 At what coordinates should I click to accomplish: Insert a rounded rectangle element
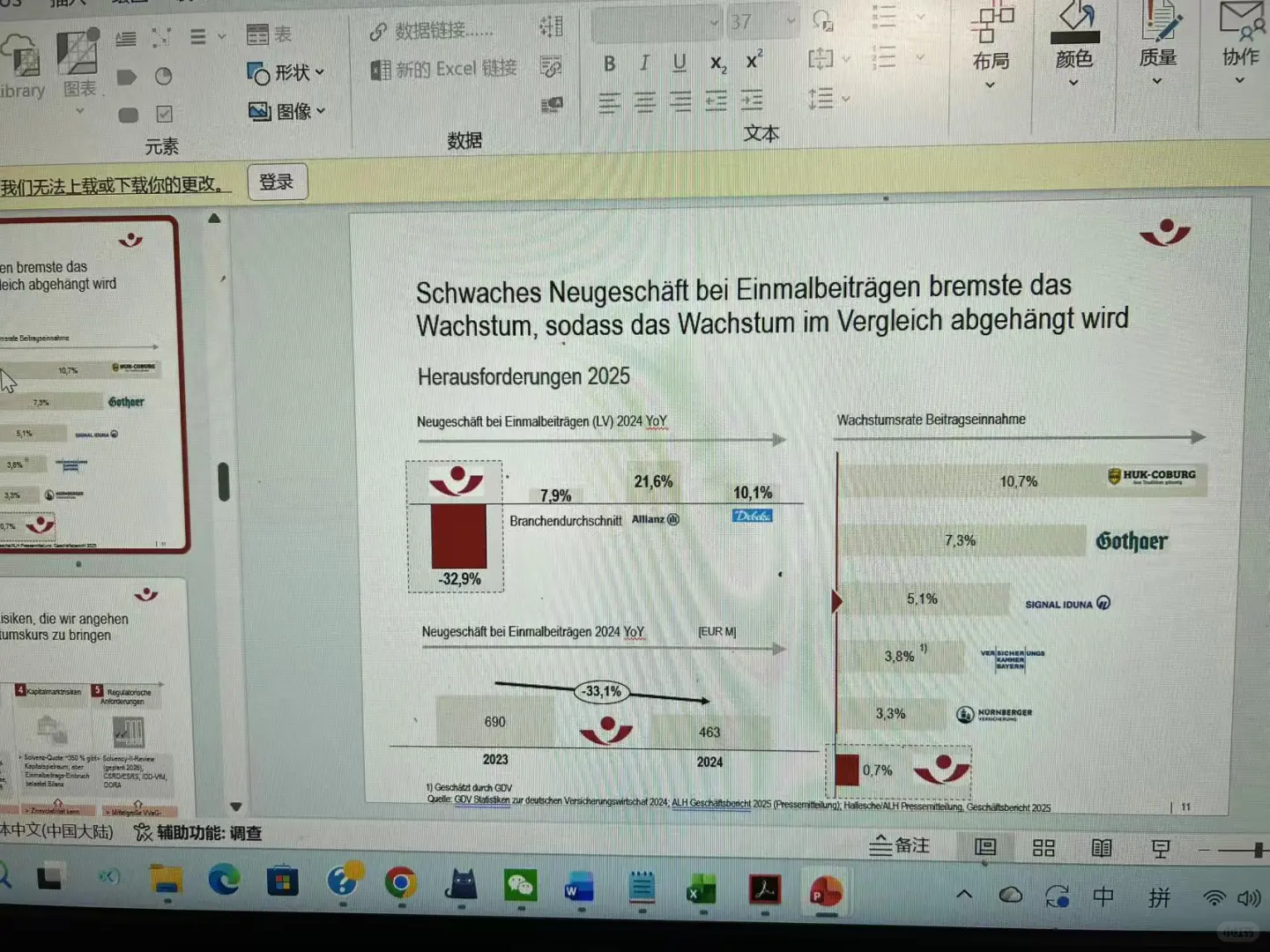click(129, 115)
